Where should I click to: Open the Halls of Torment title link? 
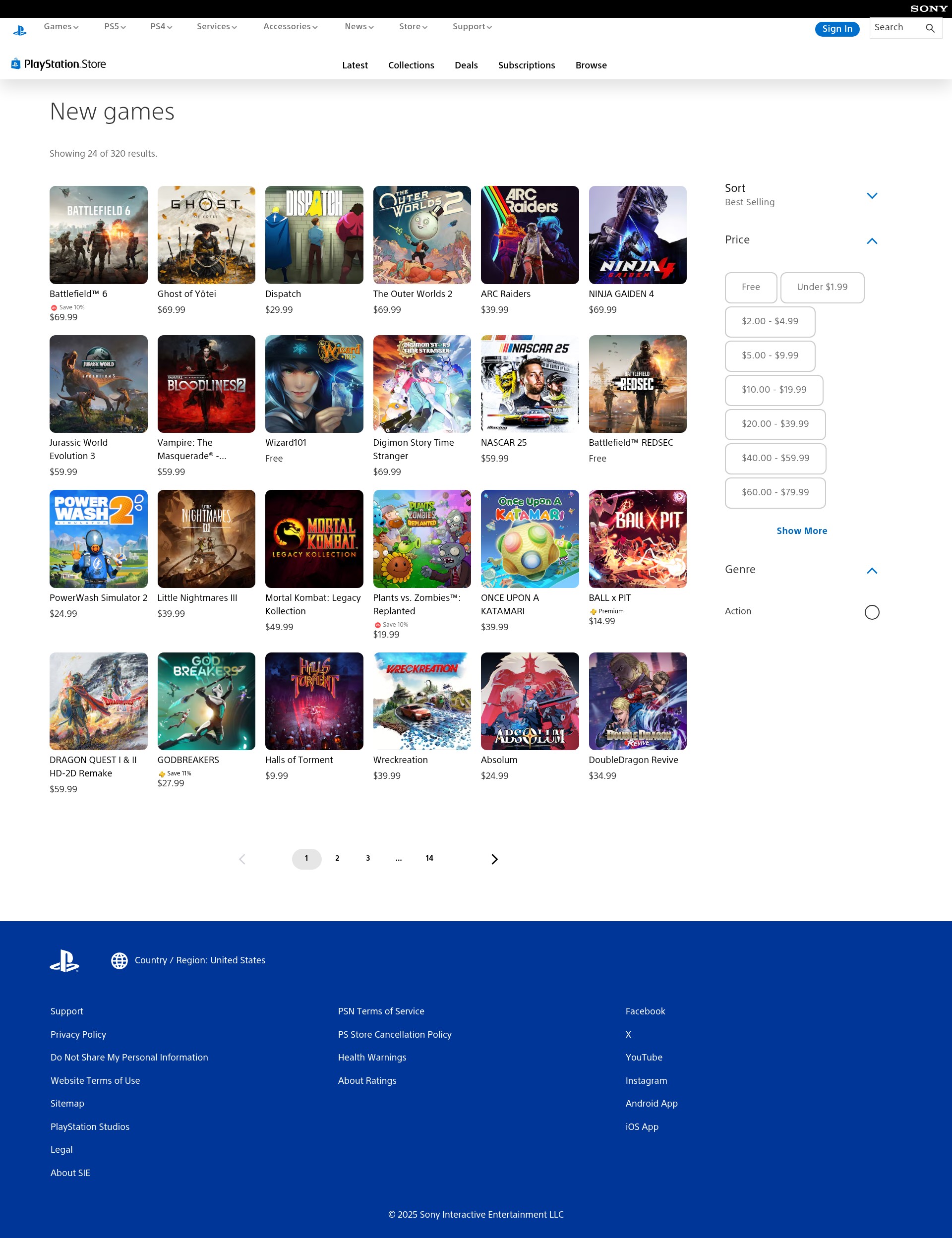tap(298, 760)
